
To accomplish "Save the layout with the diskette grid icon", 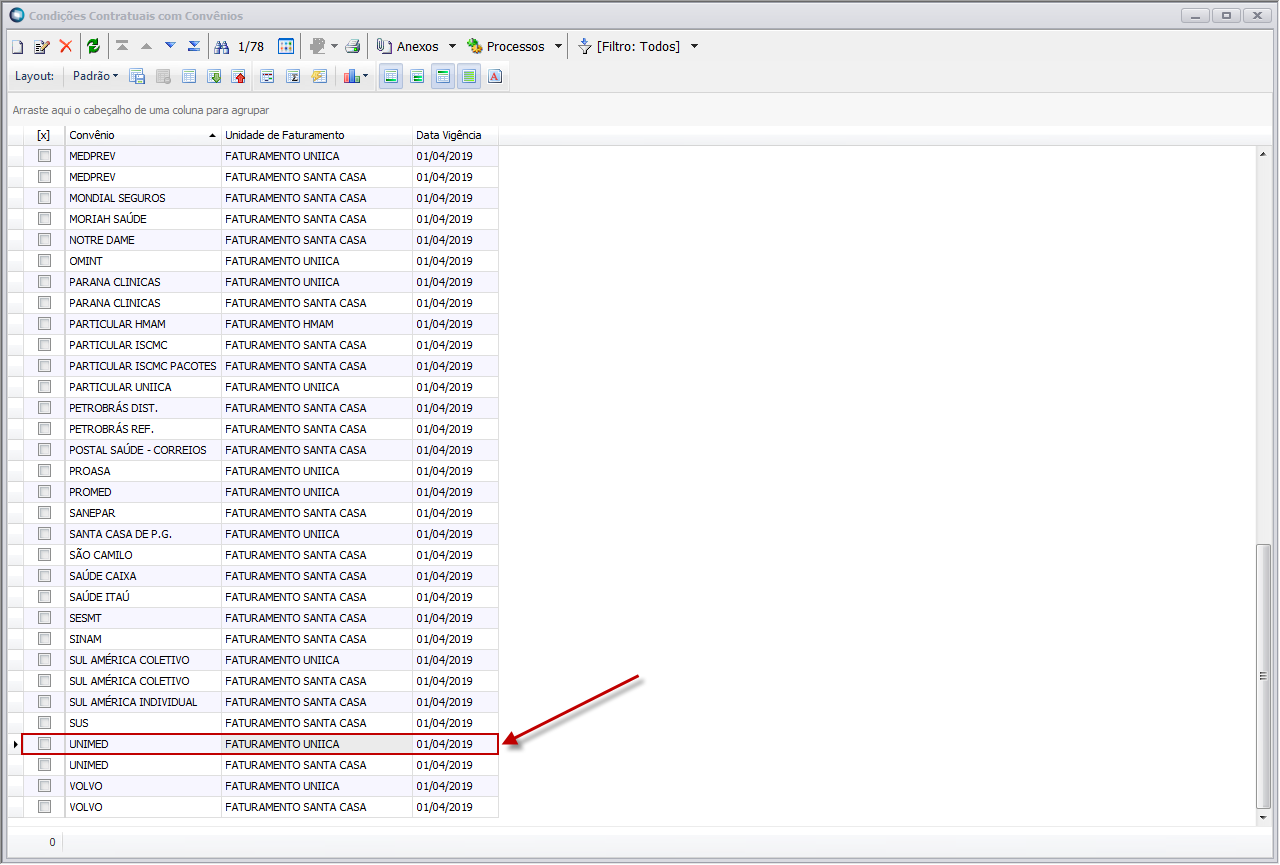I will click(x=137, y=76).
